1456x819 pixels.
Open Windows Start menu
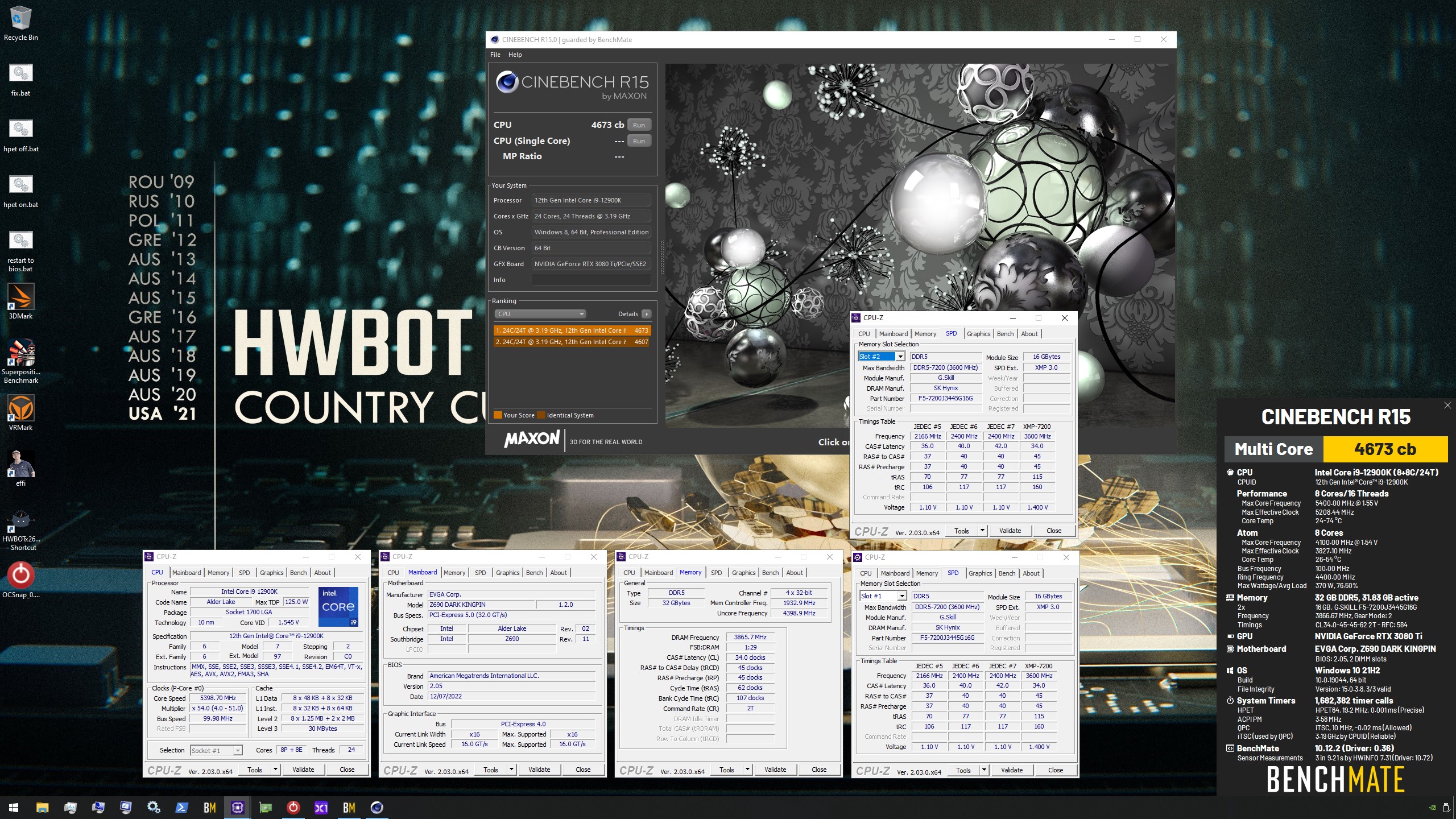click(14, 808)
